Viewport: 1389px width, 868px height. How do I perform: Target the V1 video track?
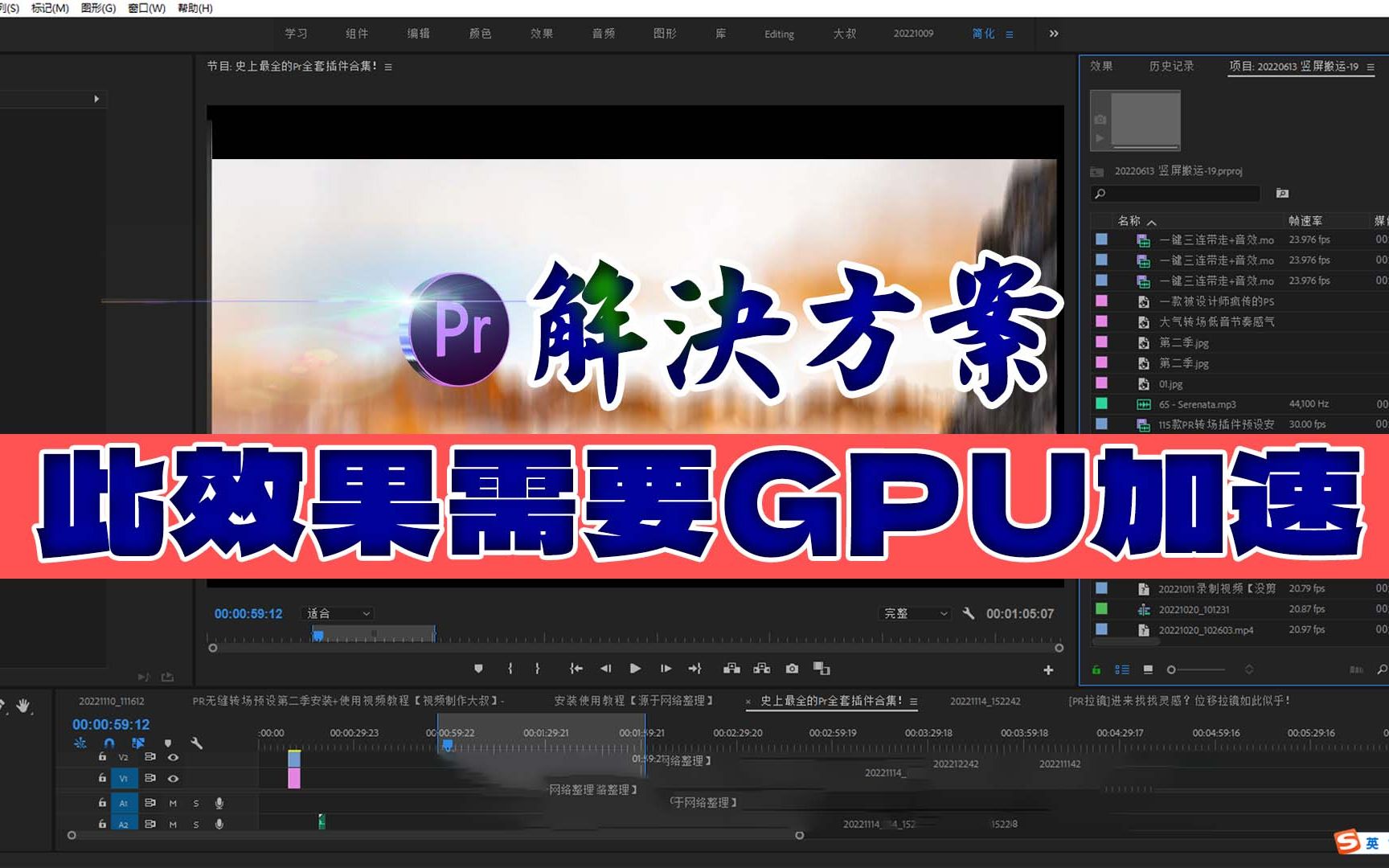(124, 778)
